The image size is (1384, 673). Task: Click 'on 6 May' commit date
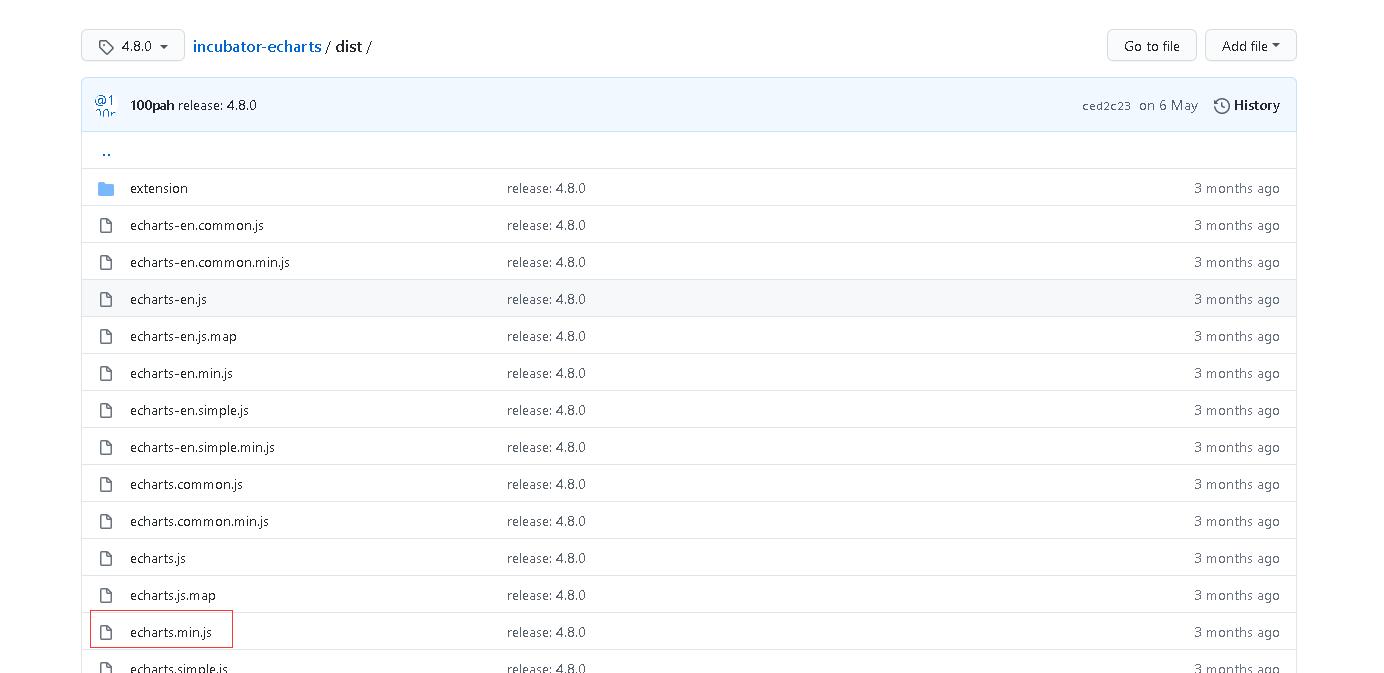coord(1168,105)
